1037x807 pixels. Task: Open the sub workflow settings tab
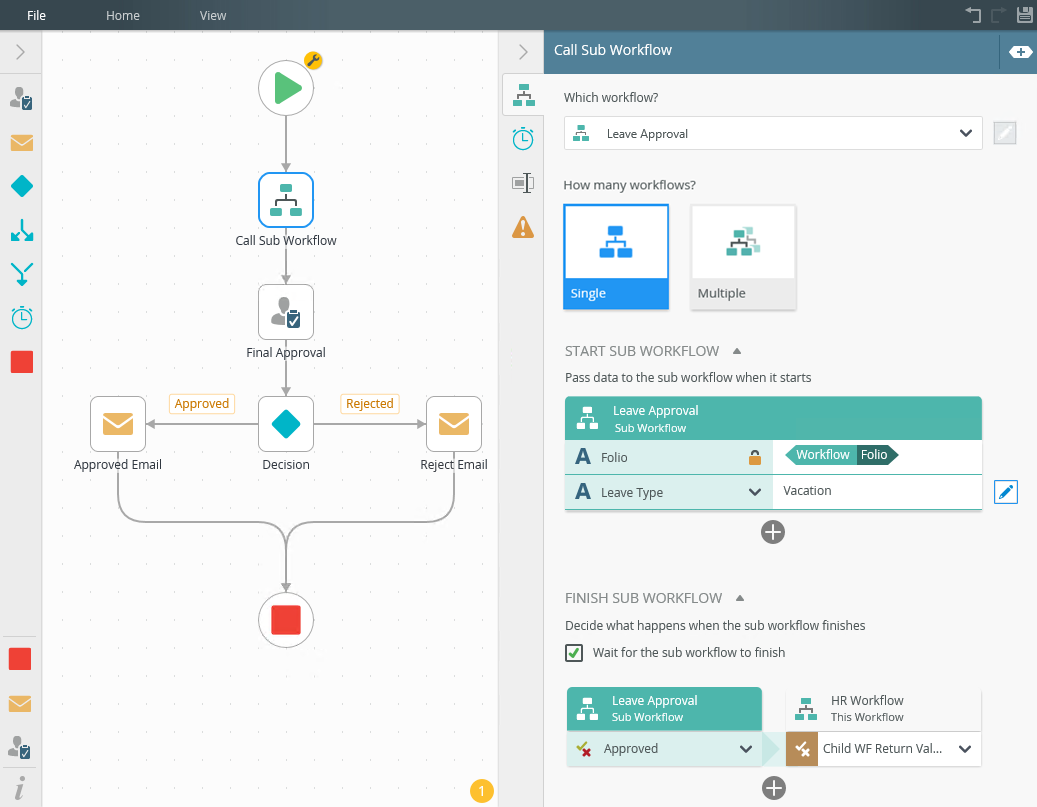pyautogui.click(x=523, y=95)
